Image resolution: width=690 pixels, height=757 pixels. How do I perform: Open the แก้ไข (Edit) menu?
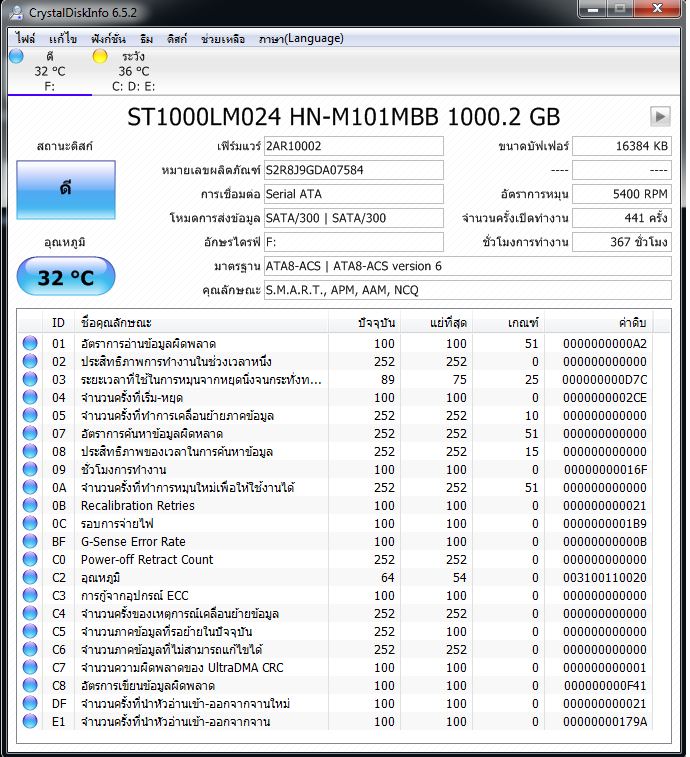click(x=63, y=38)
